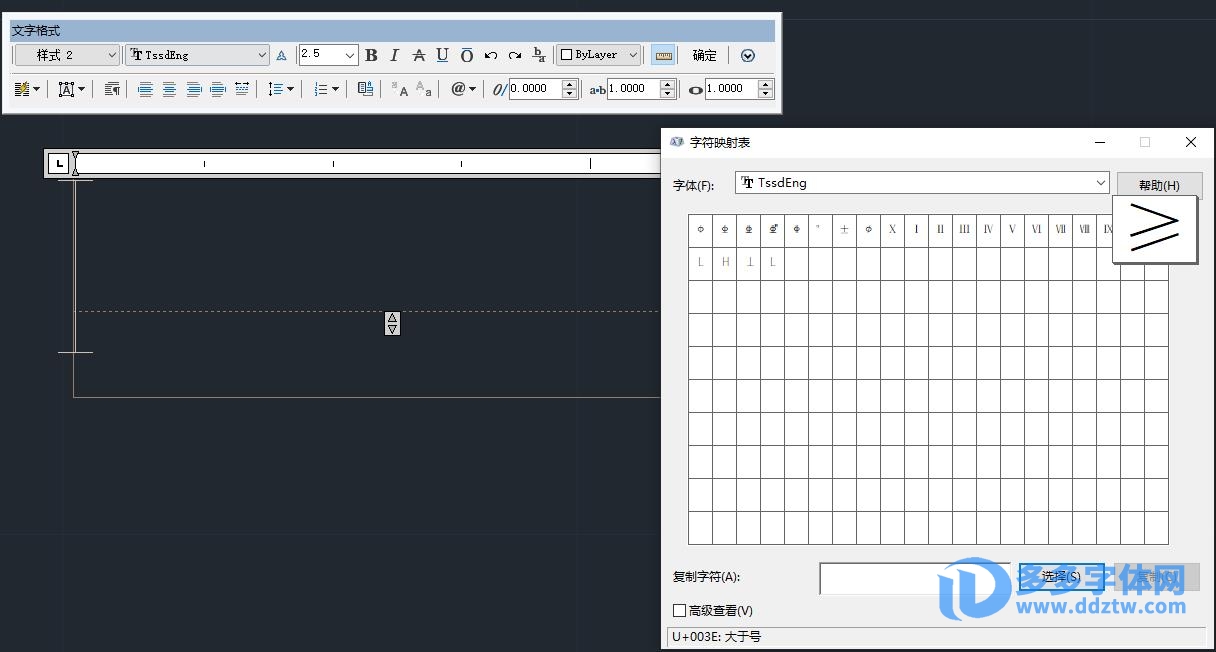The image size is (1216, 652).
Task: Open the text height 2.5 dropdown
Action: tap(349, 55)
